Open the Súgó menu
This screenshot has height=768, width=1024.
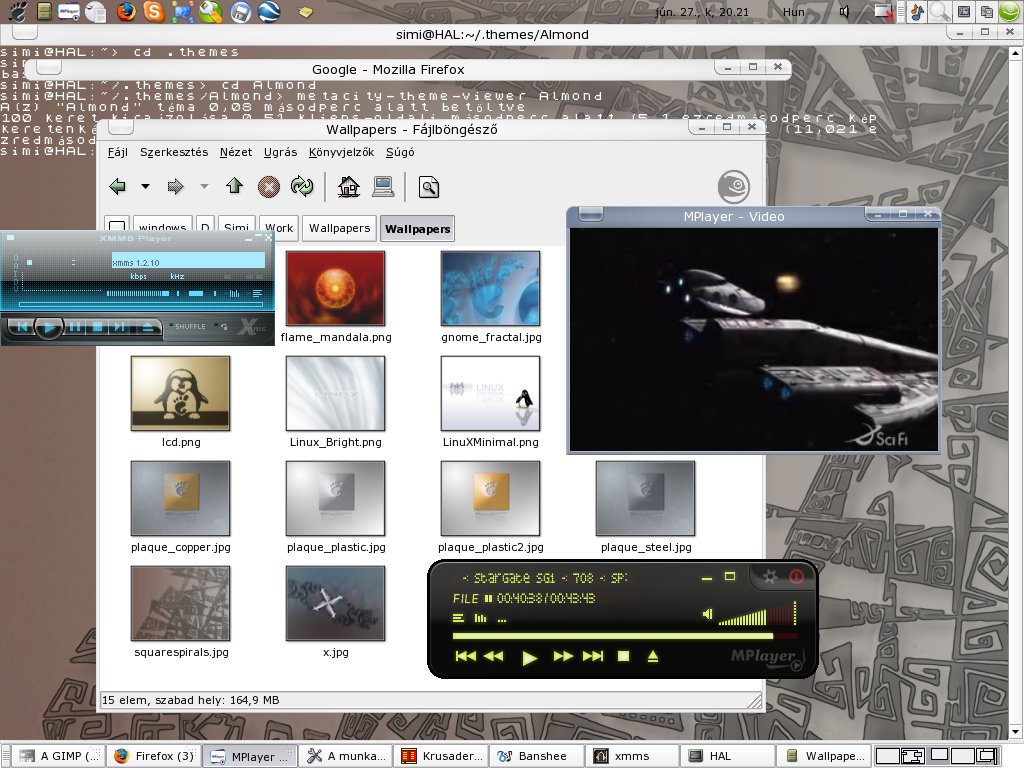click(400, 152)
